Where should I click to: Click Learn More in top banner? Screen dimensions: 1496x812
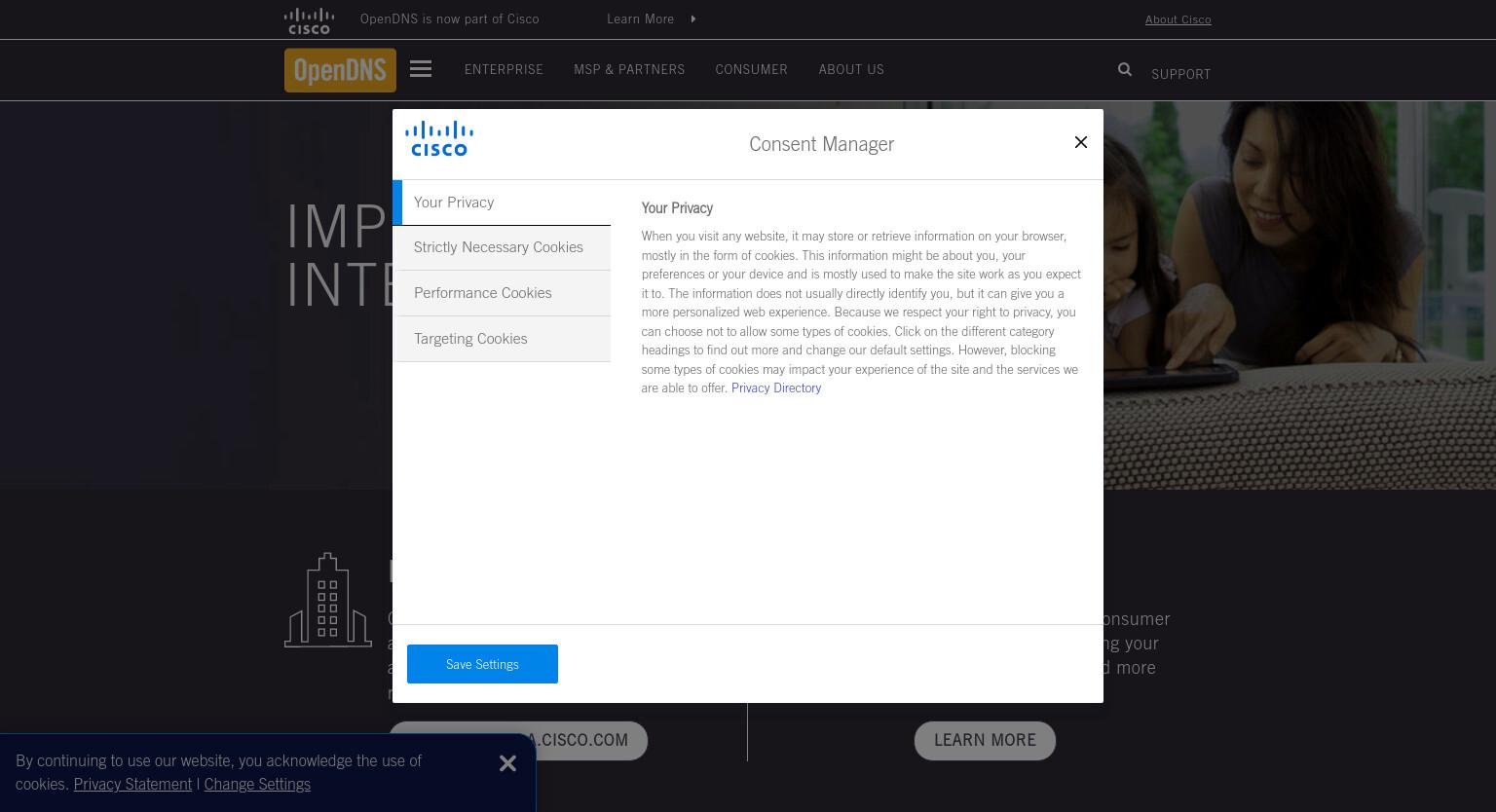pyautogui.click(x=640, y=18)
